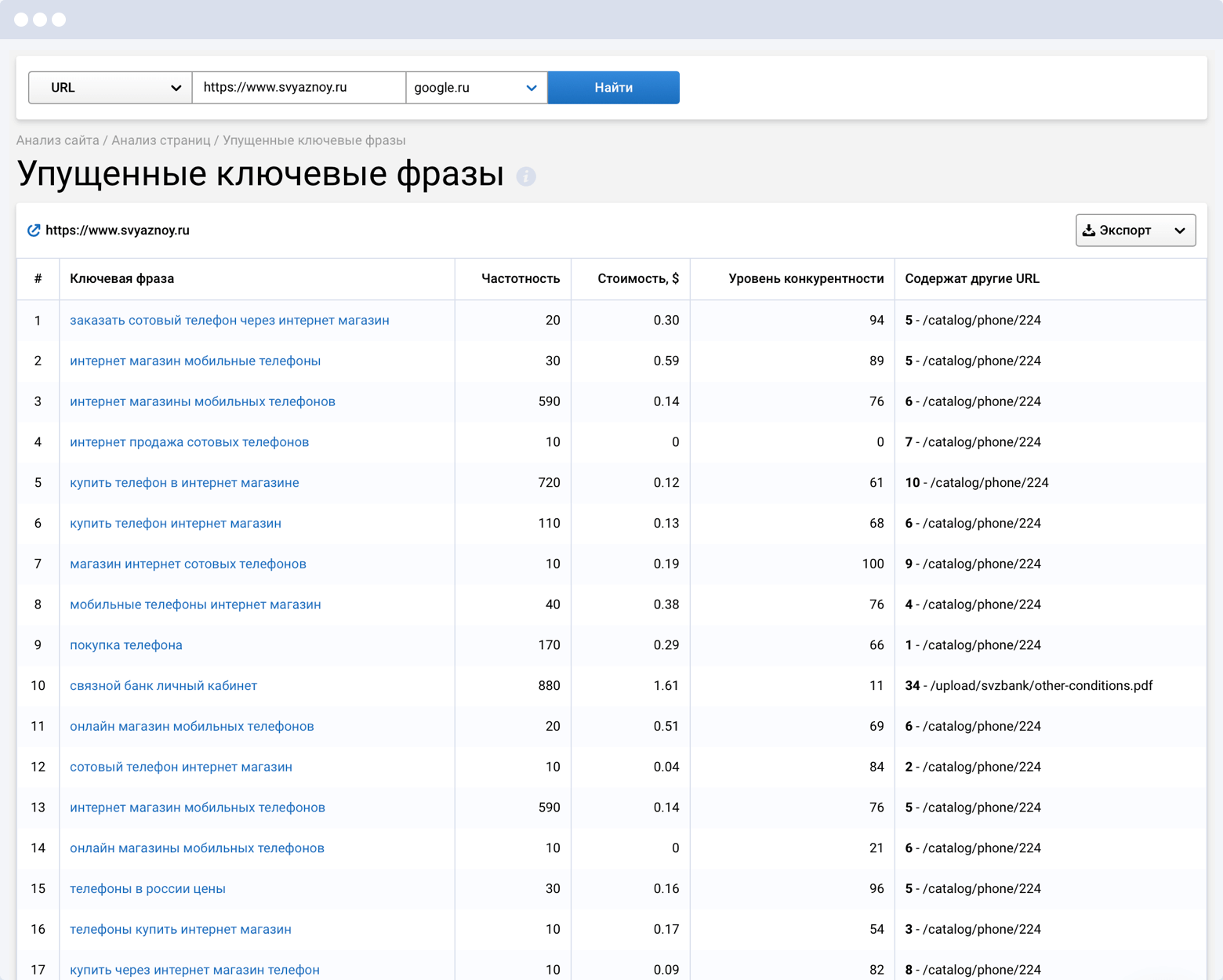Go to Анализ страниц breadcrumb

[161, 140]
